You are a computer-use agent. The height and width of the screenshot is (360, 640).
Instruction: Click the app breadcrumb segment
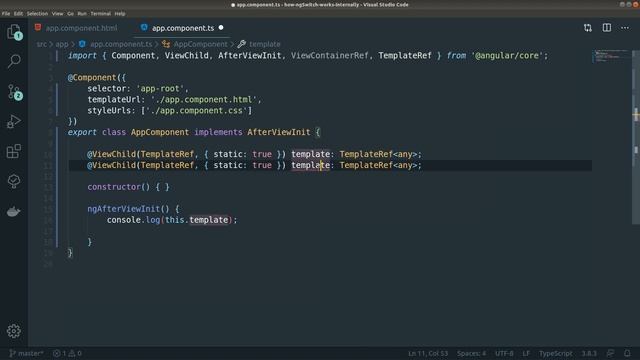tap(62, 44)
